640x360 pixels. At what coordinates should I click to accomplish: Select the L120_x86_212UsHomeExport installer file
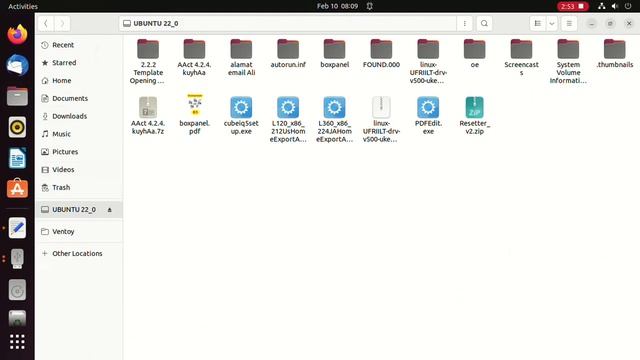click(x=288, y=120)
